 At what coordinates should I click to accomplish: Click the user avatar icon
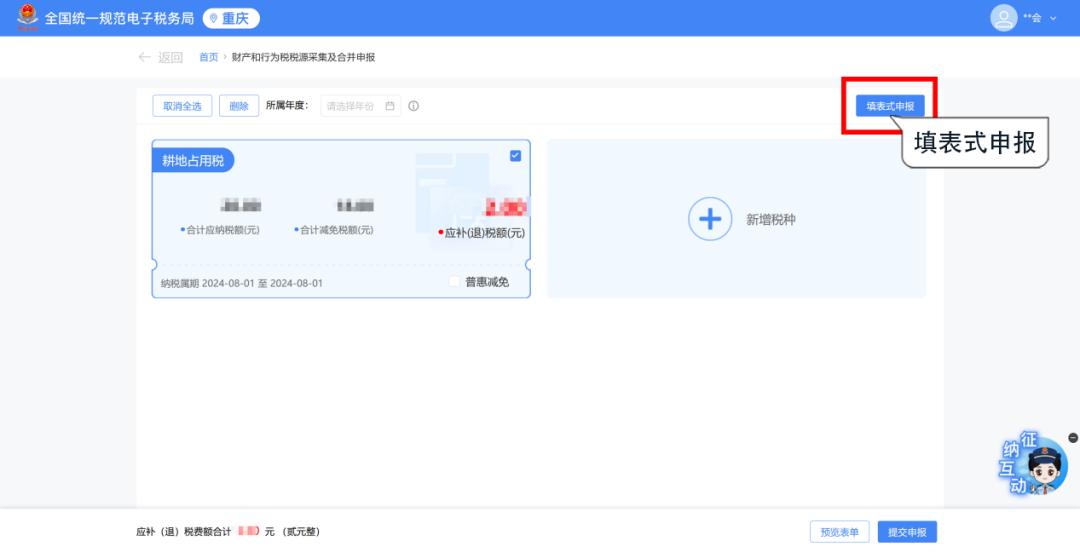click(1003, 18)
